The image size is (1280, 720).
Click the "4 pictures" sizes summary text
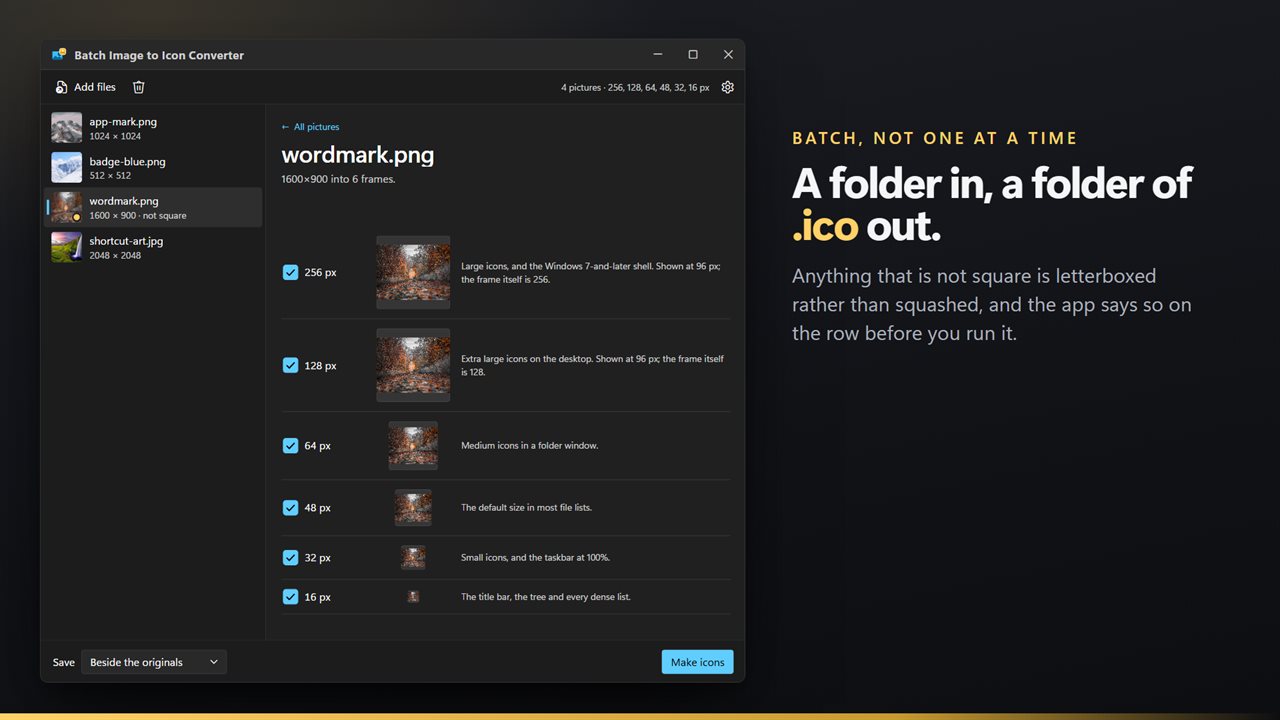point(635,88)
